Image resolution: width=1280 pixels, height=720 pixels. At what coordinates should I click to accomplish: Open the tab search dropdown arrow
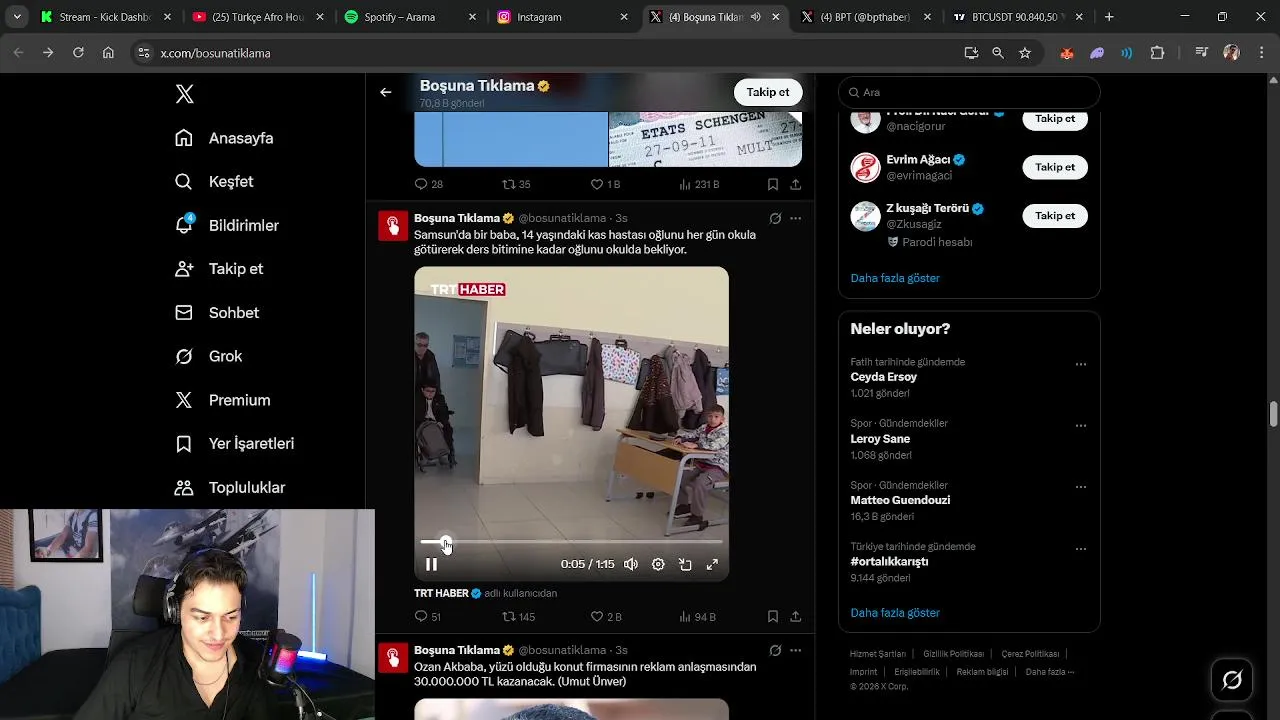tap(17, 17)
